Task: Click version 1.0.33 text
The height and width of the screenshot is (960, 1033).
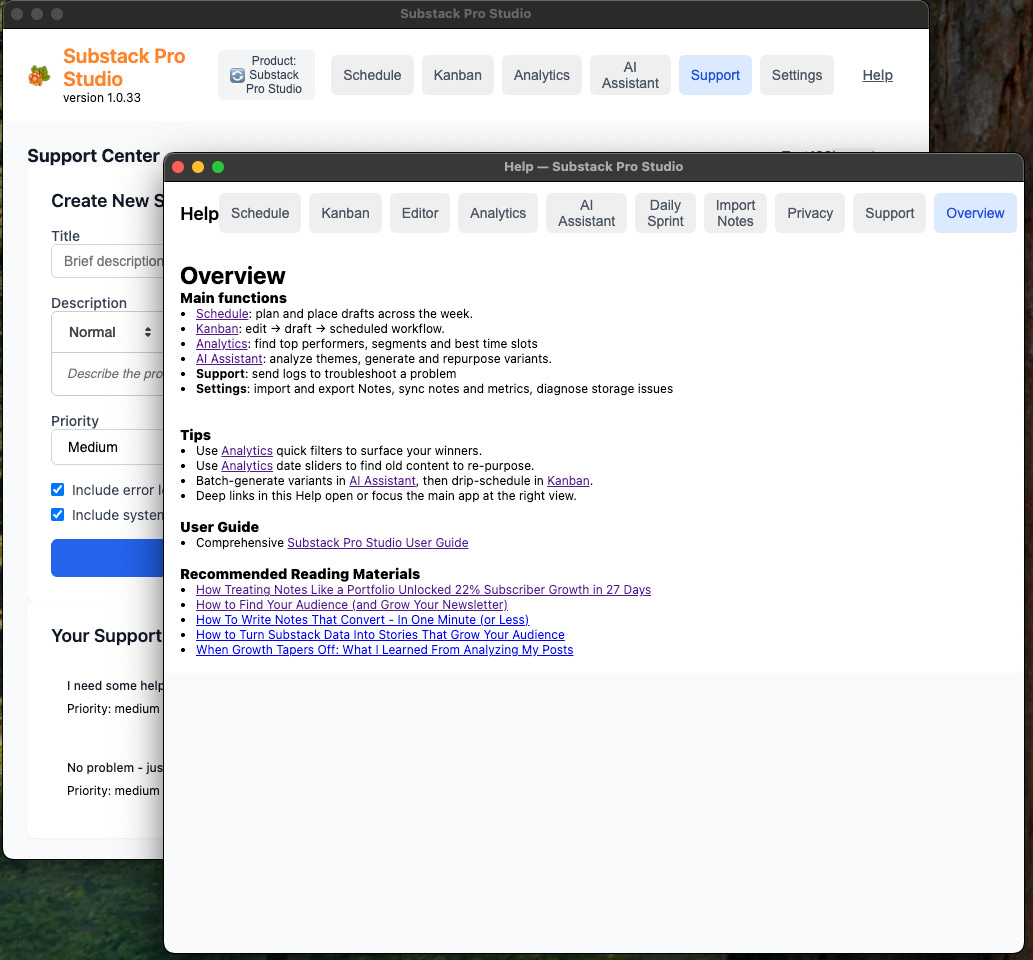Action: tap(101, 98)
